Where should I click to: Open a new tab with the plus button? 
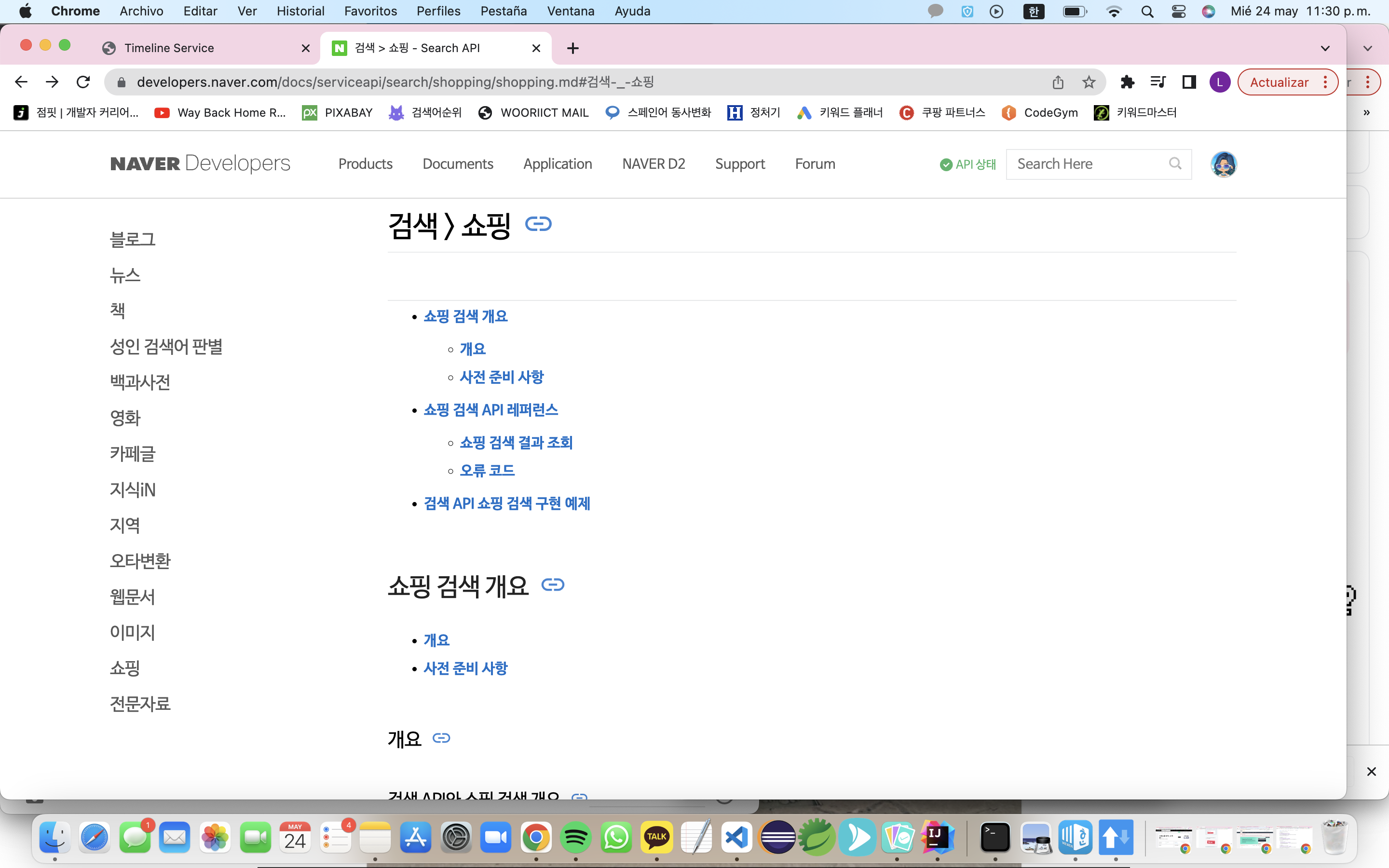pyautogui.click(x=572, y=48)
